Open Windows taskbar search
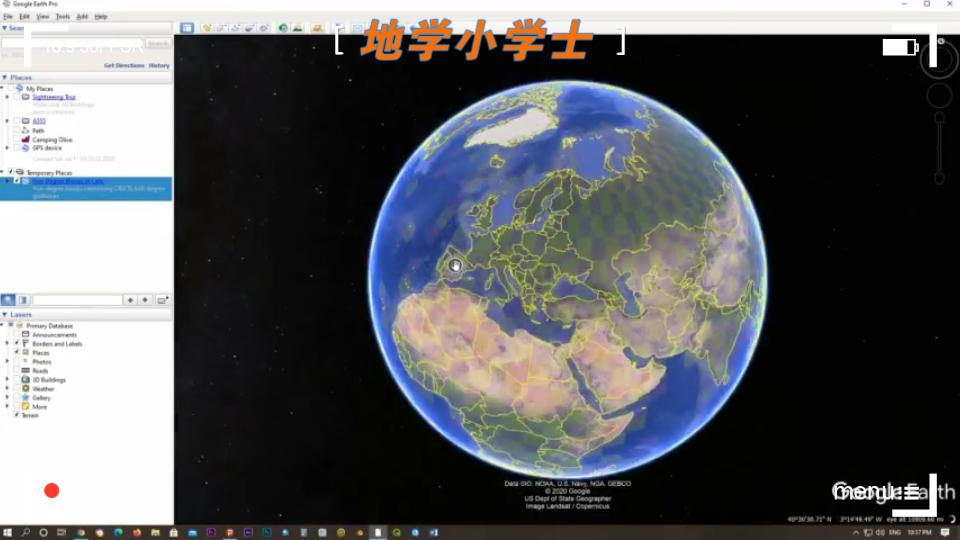The image size is (960, 540). tap(26, 533)
